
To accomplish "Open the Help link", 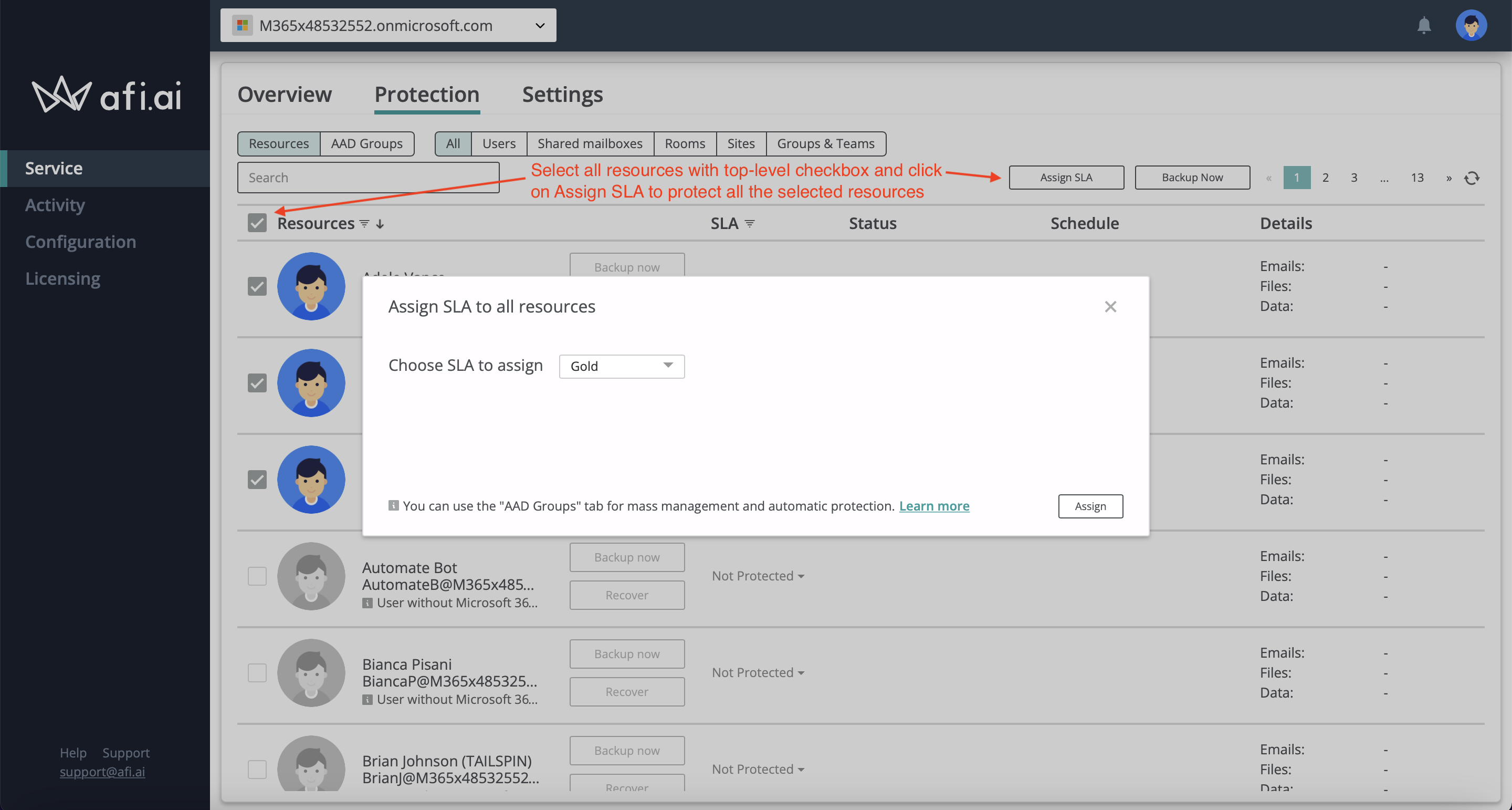I will (x=73, y=753).
